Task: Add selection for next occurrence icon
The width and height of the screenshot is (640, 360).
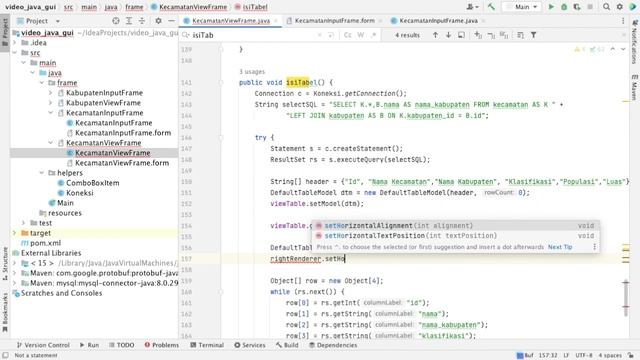Action: (x=478, y=35)
